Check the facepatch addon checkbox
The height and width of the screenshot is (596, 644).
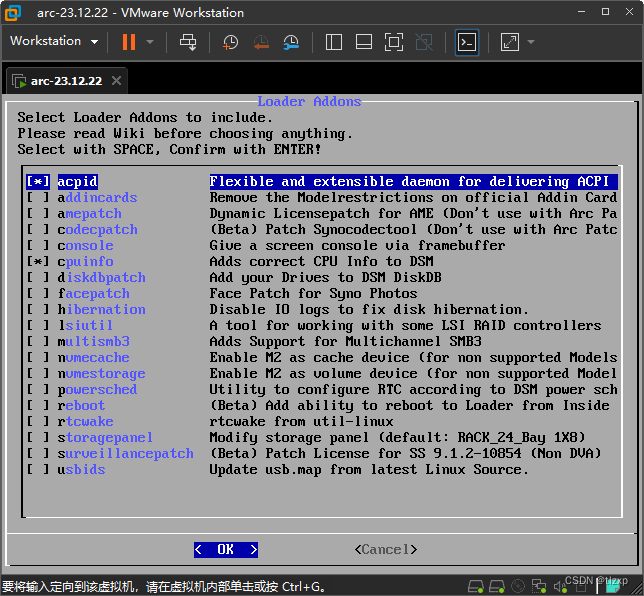click(38, 293)
